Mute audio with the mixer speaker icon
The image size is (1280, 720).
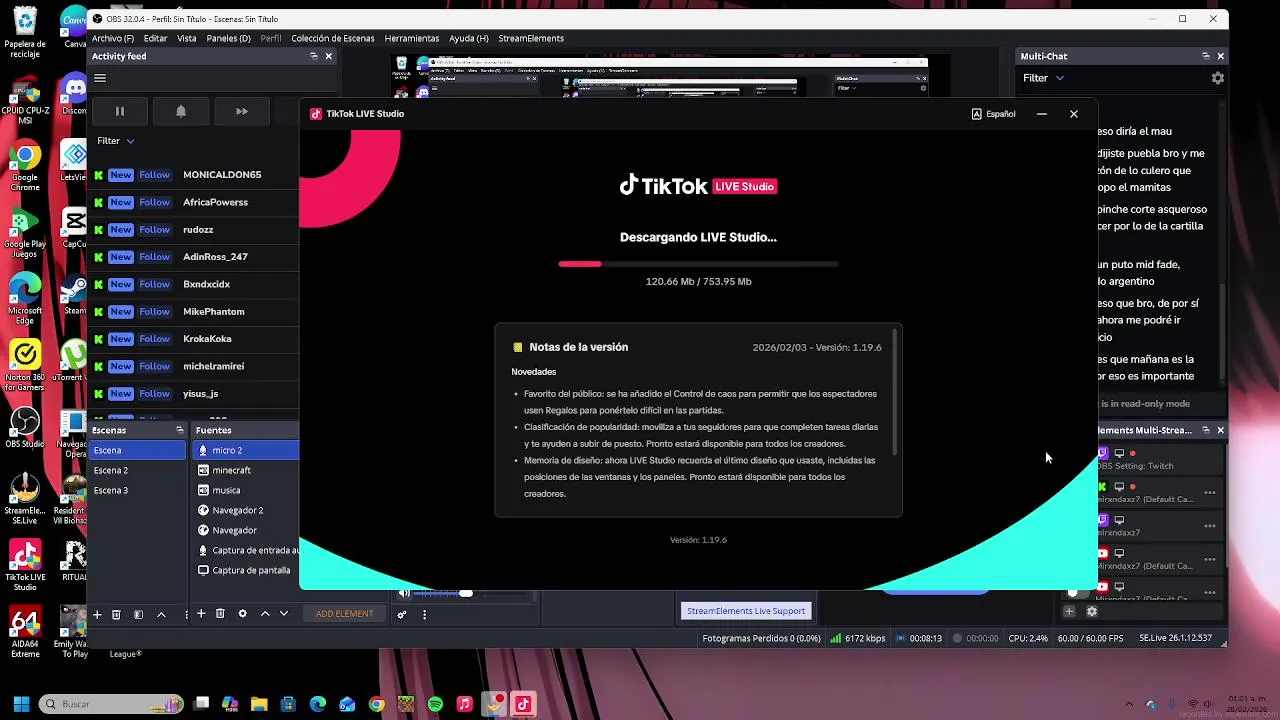tap(404, 593)
